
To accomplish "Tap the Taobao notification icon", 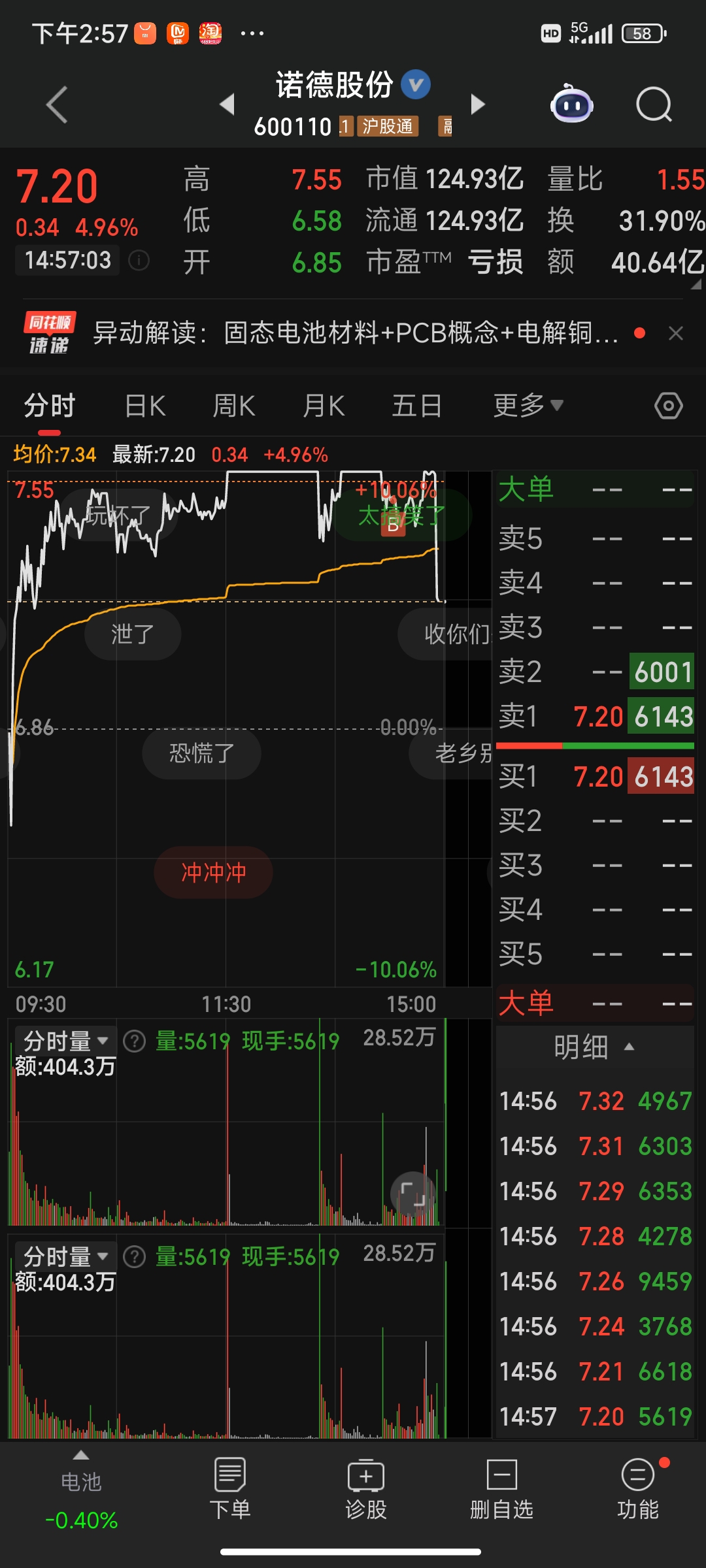I will click(x=210, y=33).
